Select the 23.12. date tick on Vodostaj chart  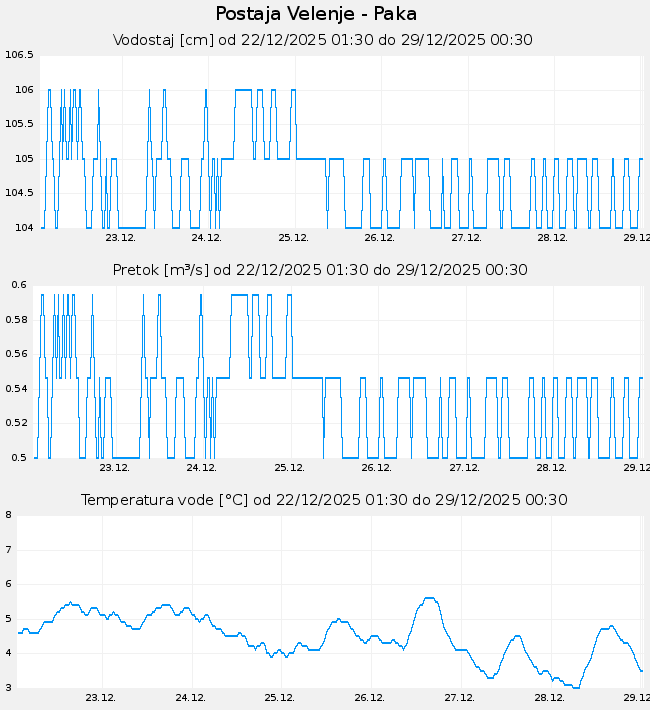[120, 238]
